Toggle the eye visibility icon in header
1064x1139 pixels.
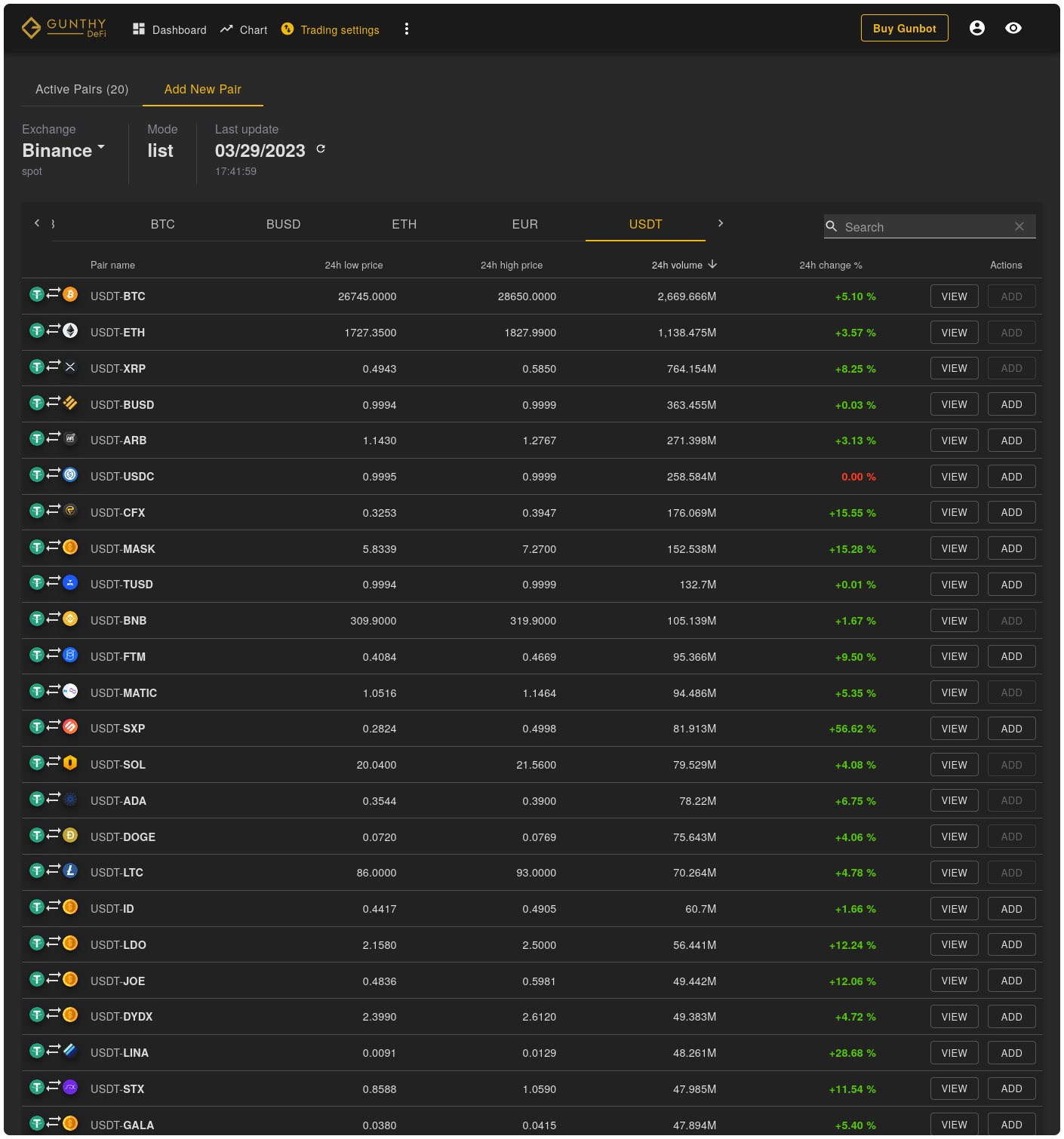point(1013,28)
